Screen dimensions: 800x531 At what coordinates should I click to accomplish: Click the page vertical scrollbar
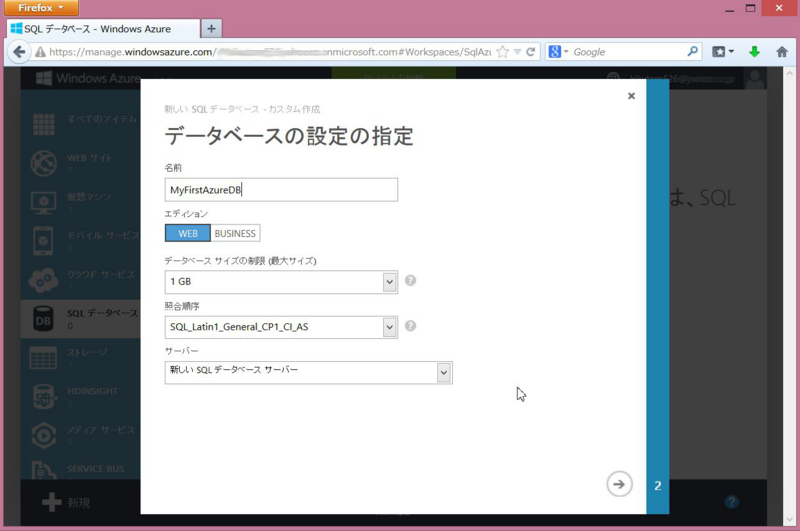pyautogui.click(x=790, y=296)
